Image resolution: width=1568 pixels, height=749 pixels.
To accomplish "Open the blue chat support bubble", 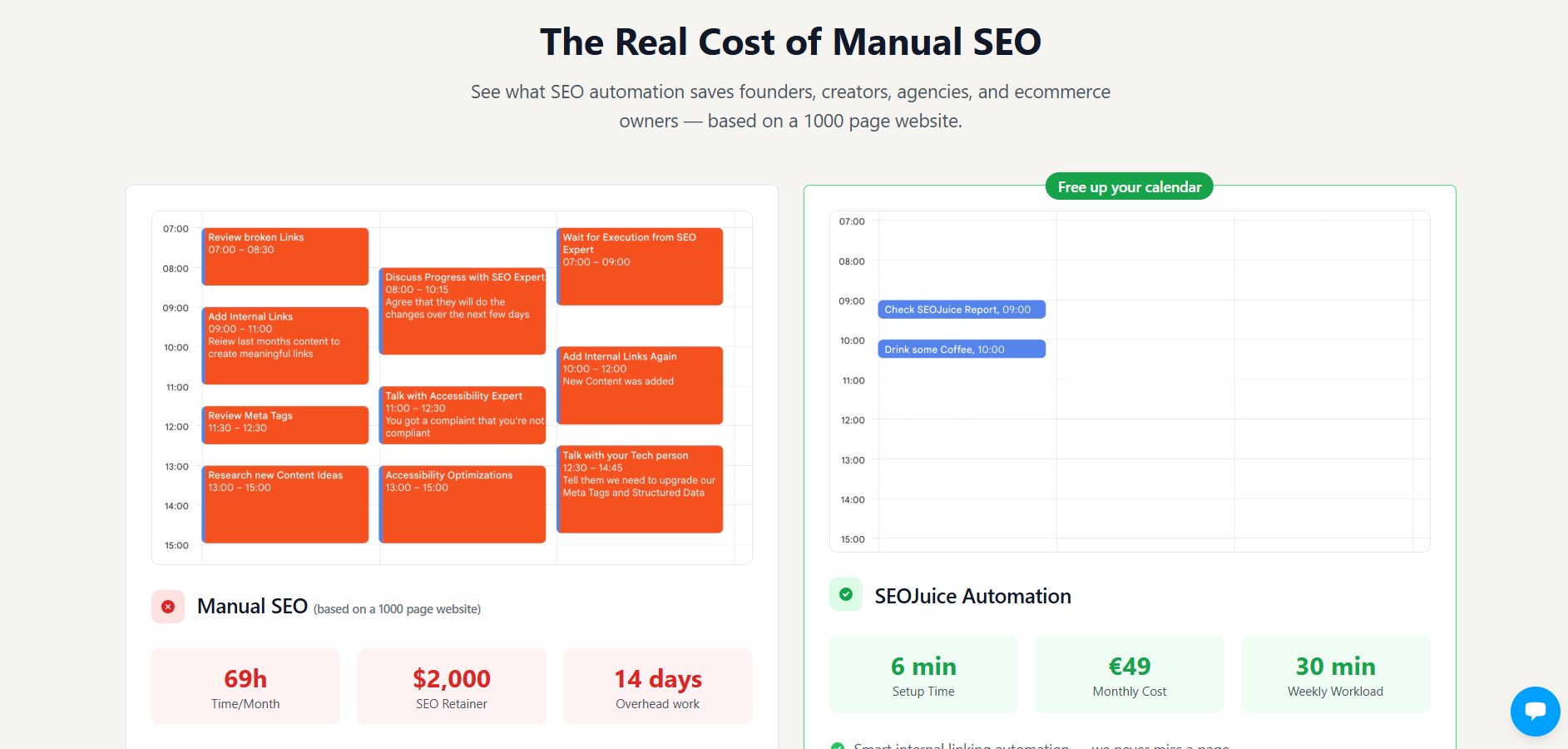I will [1535, 712].
